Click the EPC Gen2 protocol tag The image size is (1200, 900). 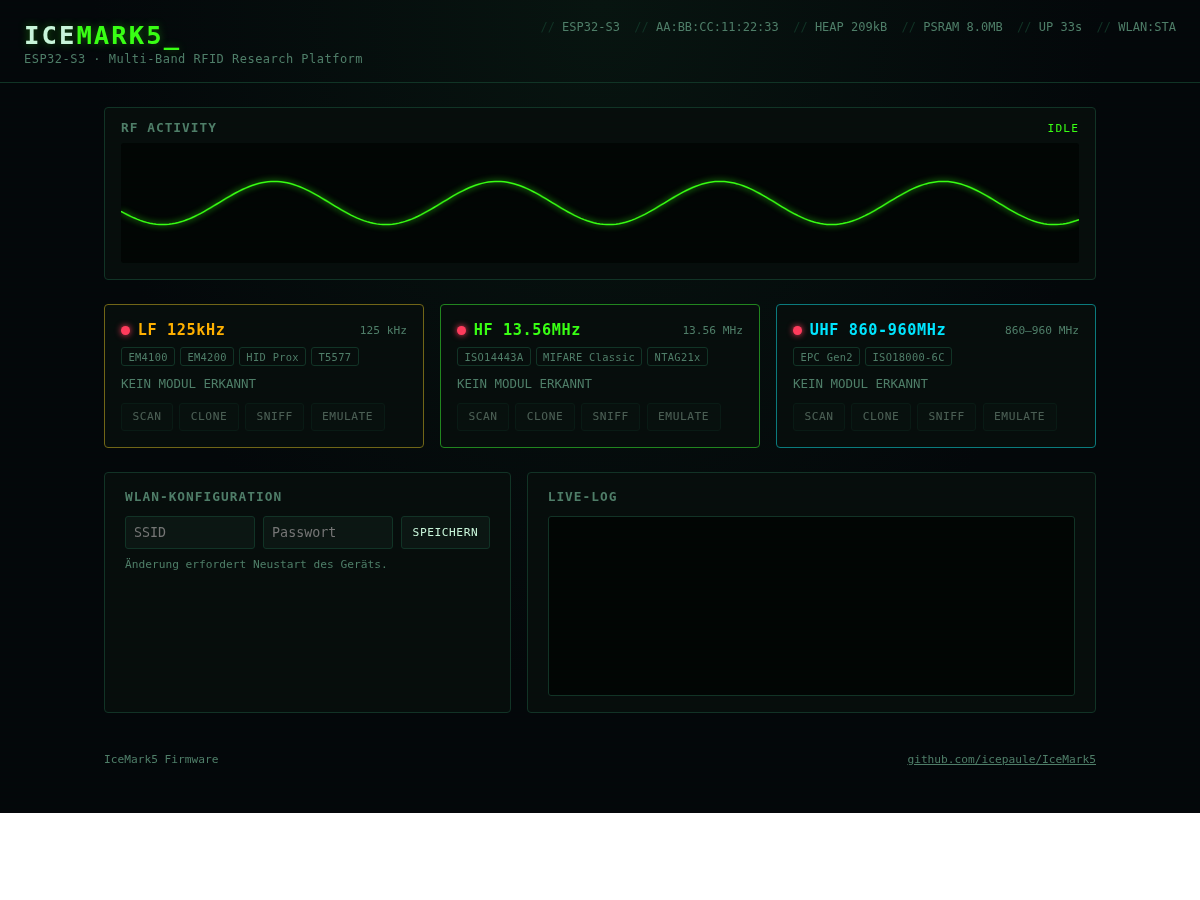pos(826,357)
